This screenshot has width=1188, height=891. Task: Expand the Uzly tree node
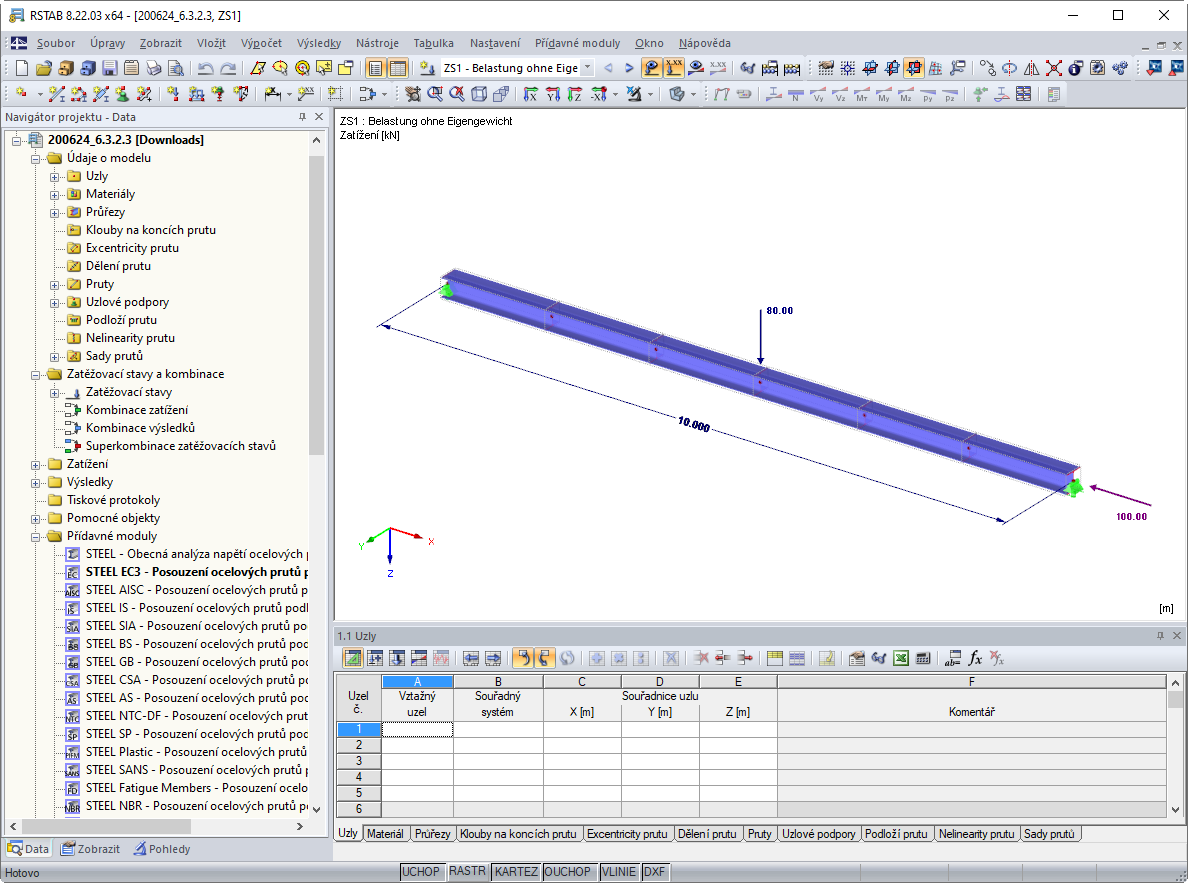pos(55,177)
